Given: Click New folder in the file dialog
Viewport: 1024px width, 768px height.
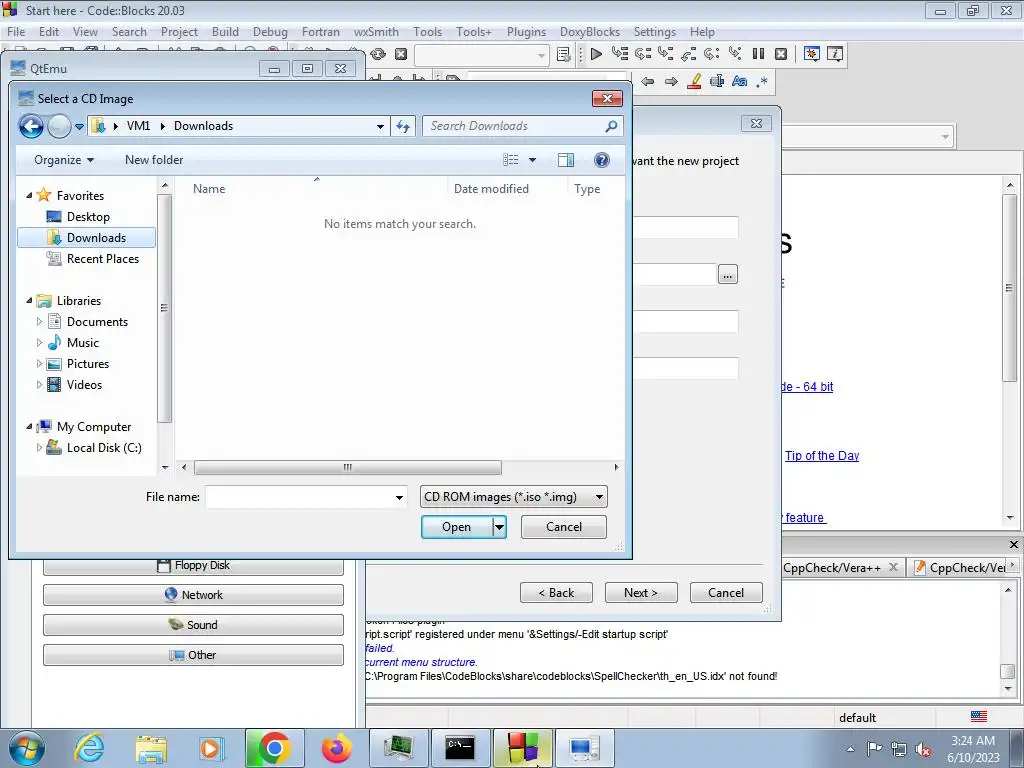Looking at the screenshot, I should [154, 160].
